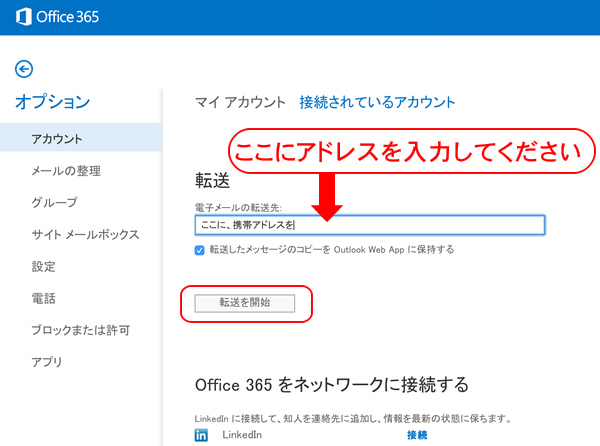
Task: Open ブロックまたは許可 in the sidebar
Action: 81,330
